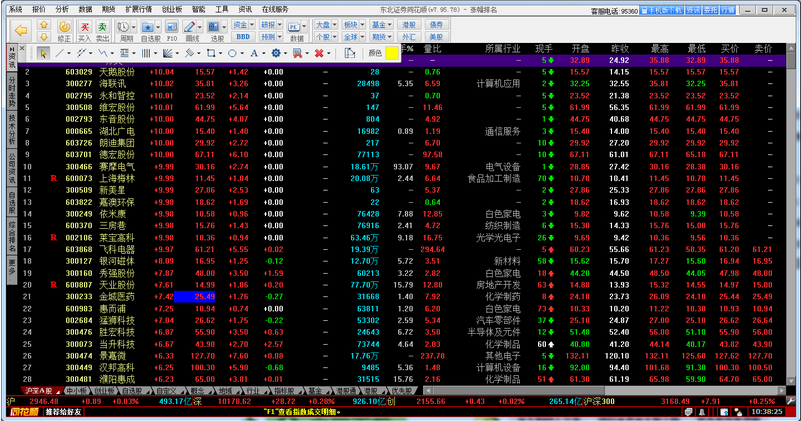
Task: Click the 港股 button
Action: [409, 25]
